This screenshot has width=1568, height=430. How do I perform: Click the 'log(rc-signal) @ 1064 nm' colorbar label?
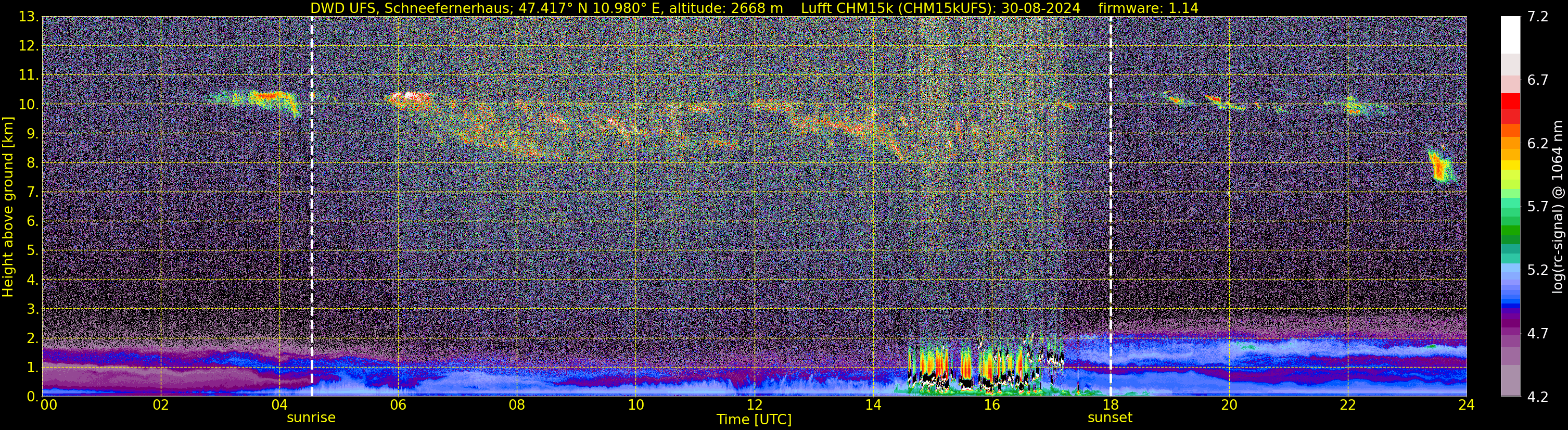click(1559, 207)
